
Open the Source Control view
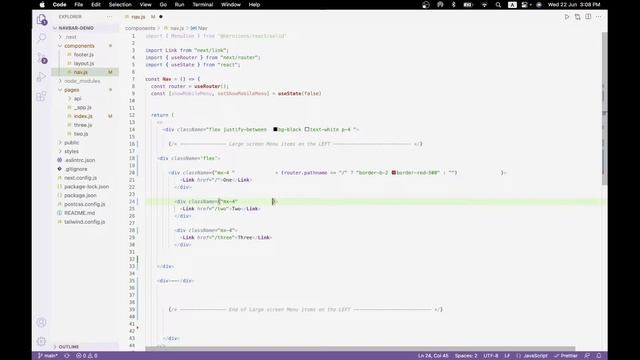pyautogui.click(x=42, y=58)
